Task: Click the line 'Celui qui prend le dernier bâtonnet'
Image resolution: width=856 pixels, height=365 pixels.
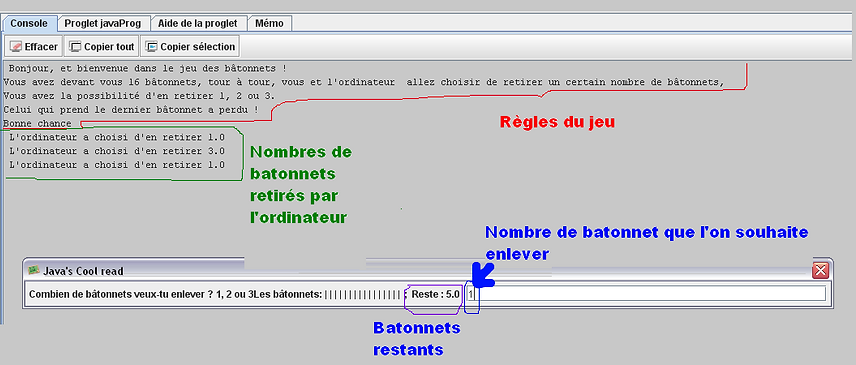Action: point(131,110)
